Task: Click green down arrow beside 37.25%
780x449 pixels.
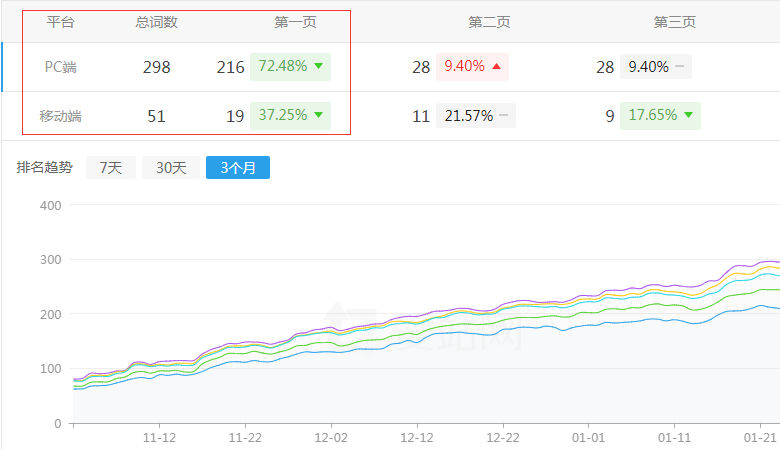Action: click(318, 116)
